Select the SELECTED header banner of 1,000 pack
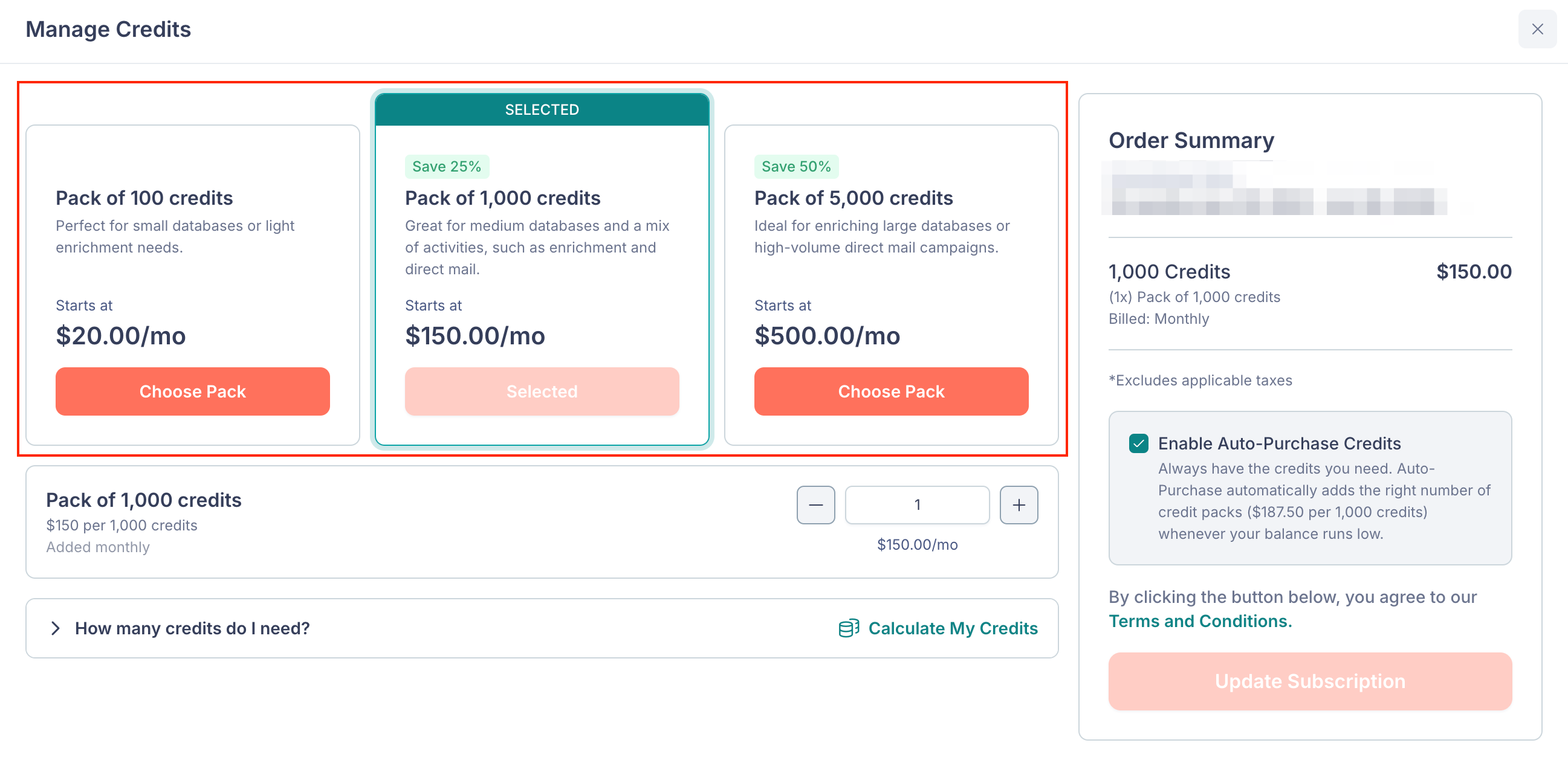 [542, 109]
